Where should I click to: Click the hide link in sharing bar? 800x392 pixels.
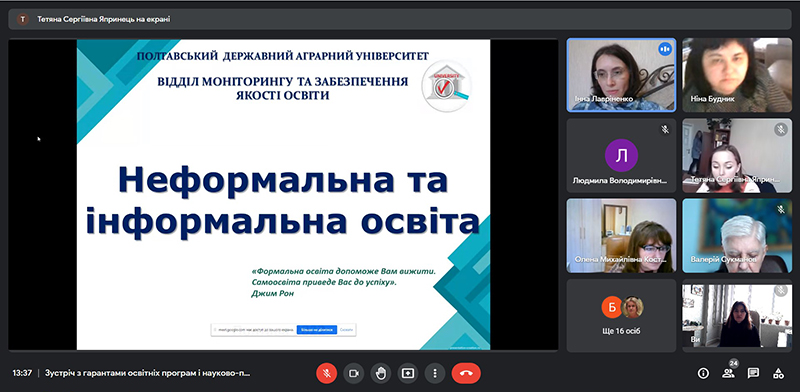click(x=346, y=330)
